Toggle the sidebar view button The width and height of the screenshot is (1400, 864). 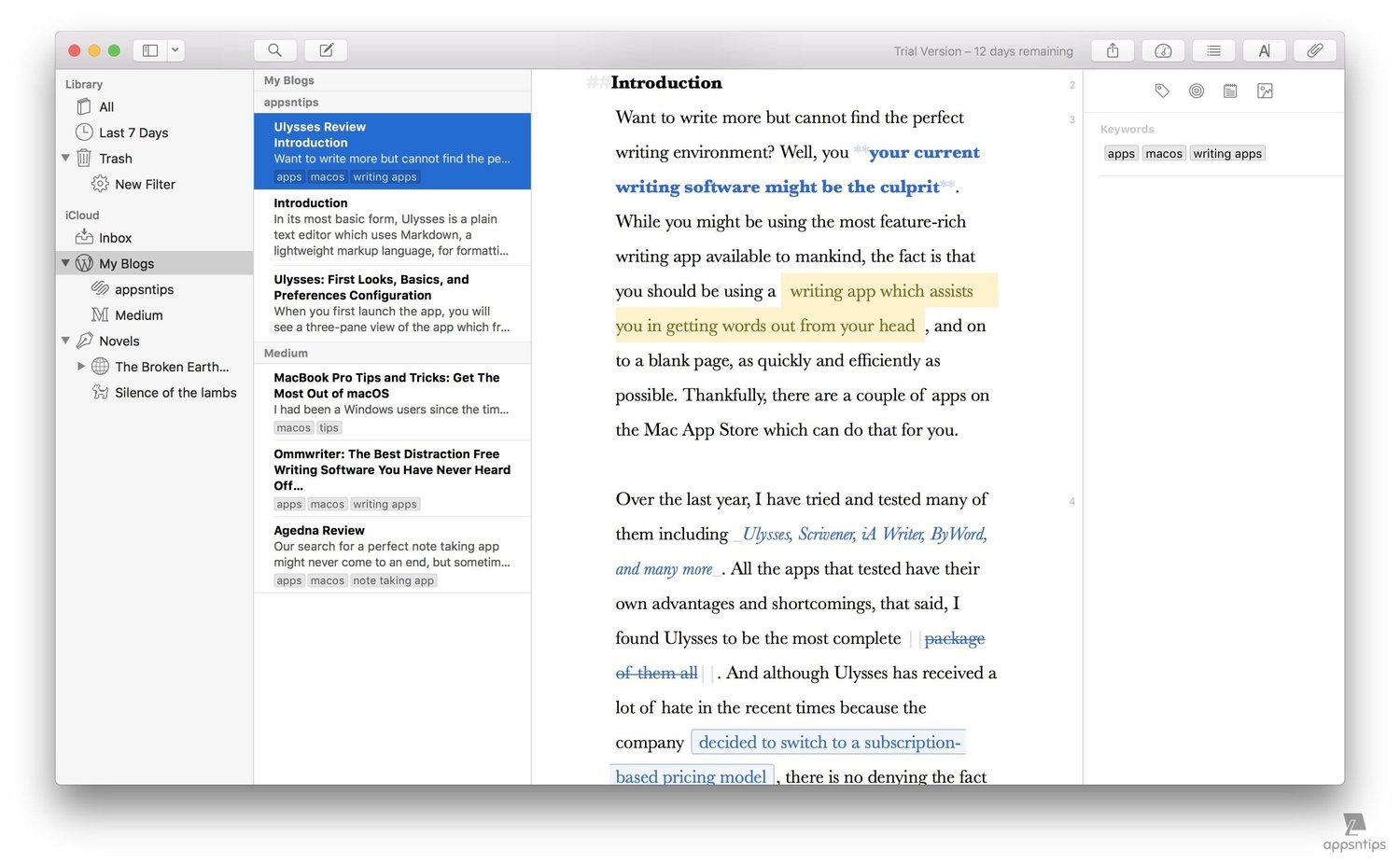150,50
